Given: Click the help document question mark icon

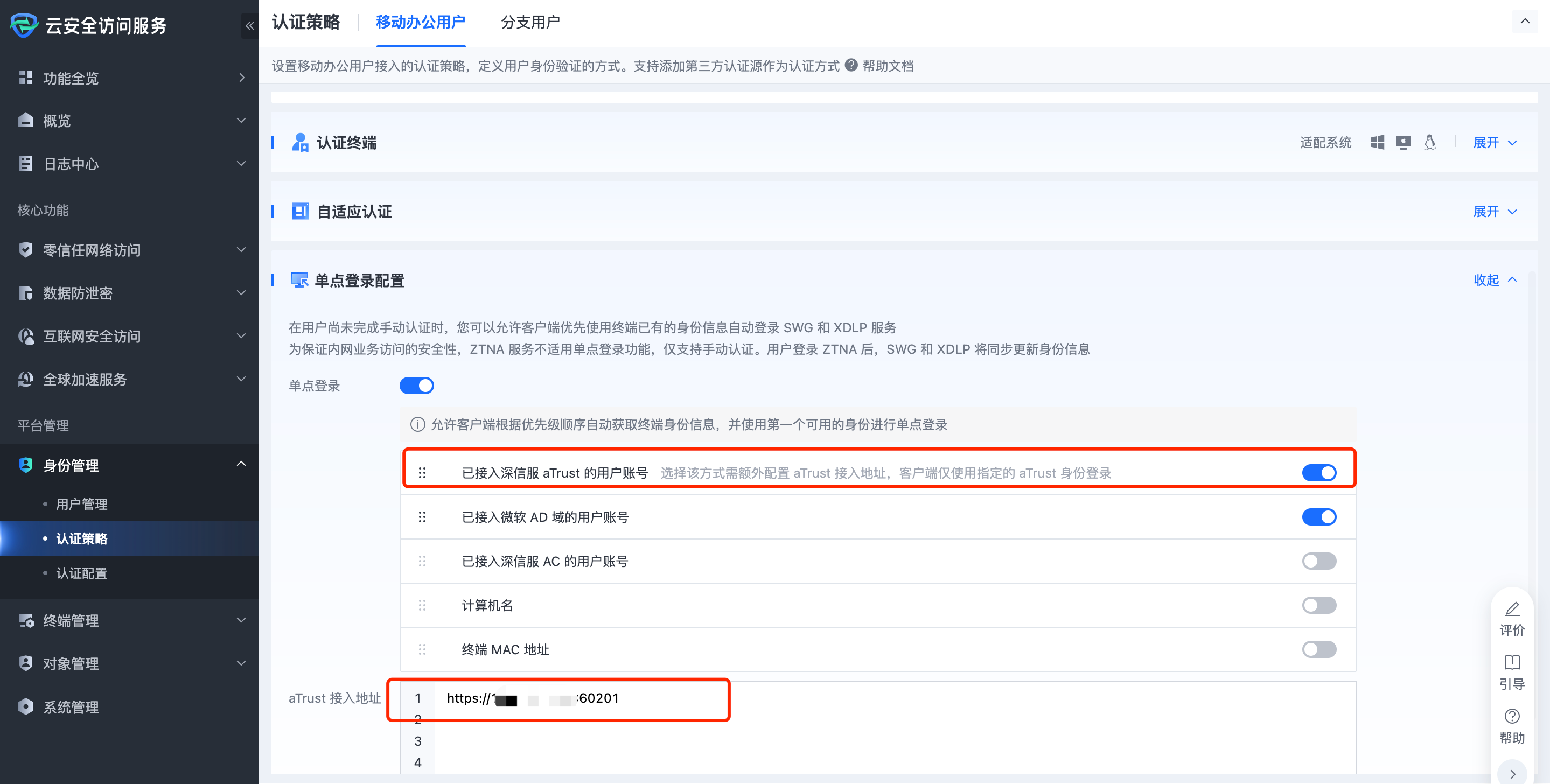Looking at the screenshot, I should (x=851, y=65).
